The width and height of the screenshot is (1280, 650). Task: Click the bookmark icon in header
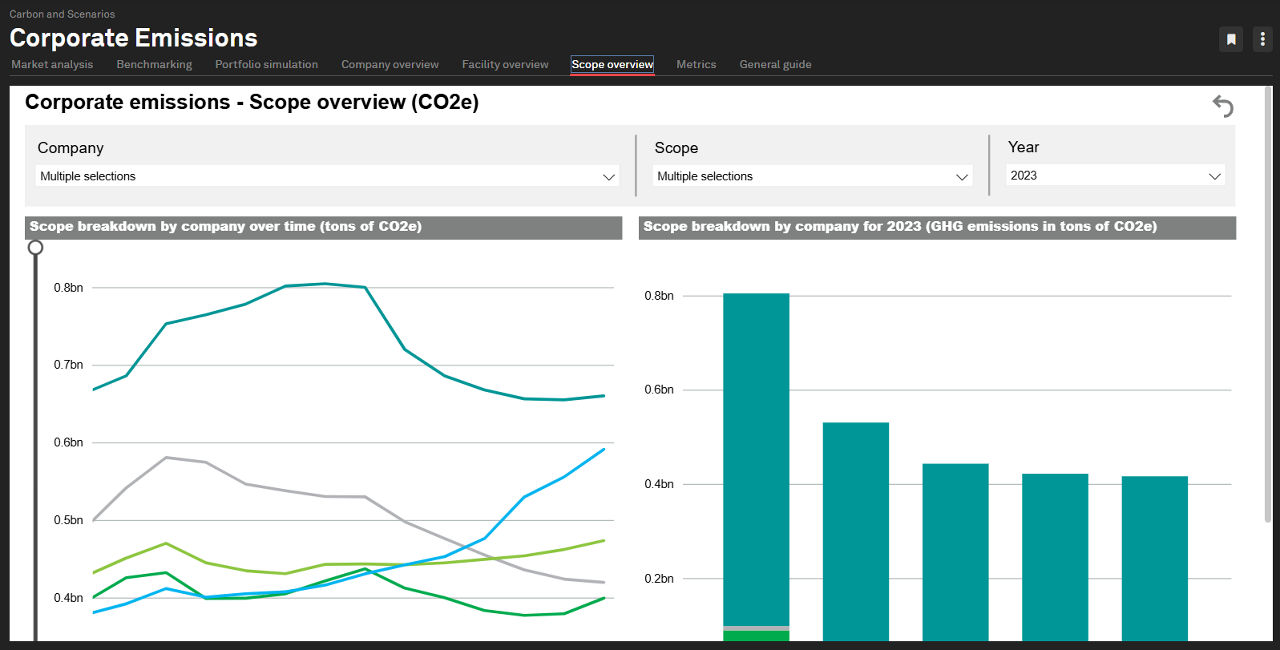click(x=1231, y=39)
